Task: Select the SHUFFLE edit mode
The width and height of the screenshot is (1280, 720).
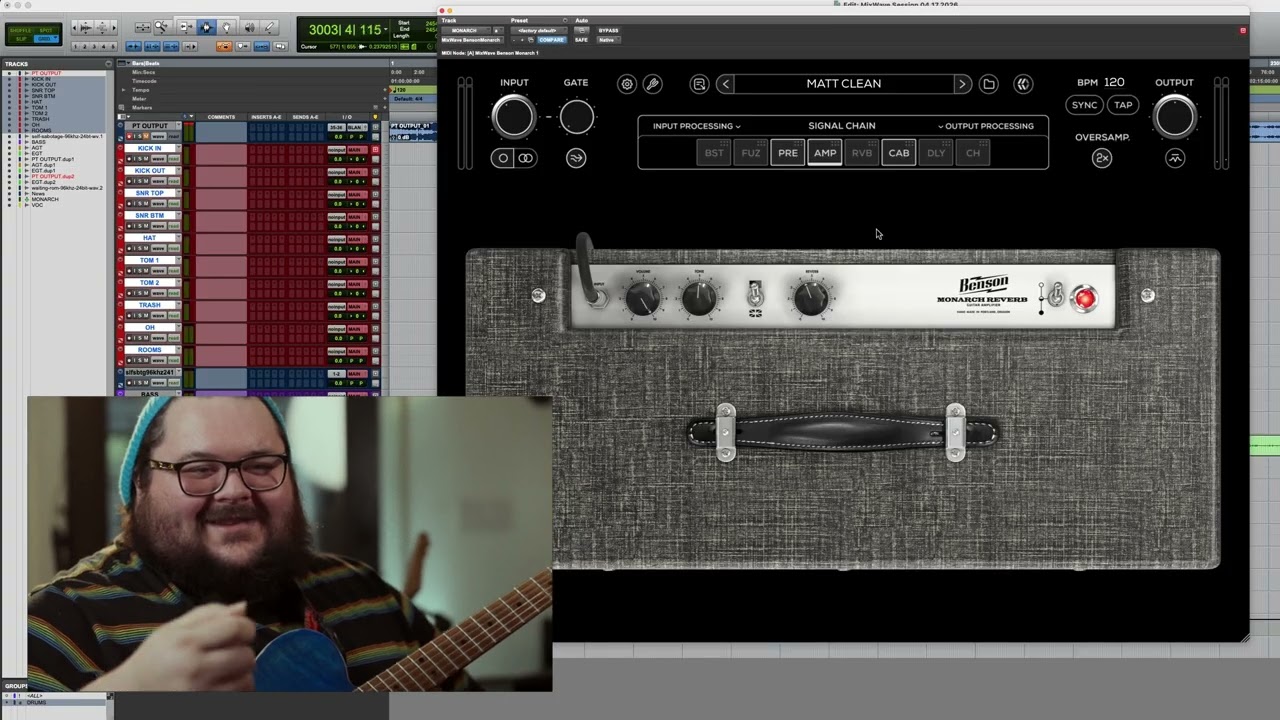Action: pos(21,30)
